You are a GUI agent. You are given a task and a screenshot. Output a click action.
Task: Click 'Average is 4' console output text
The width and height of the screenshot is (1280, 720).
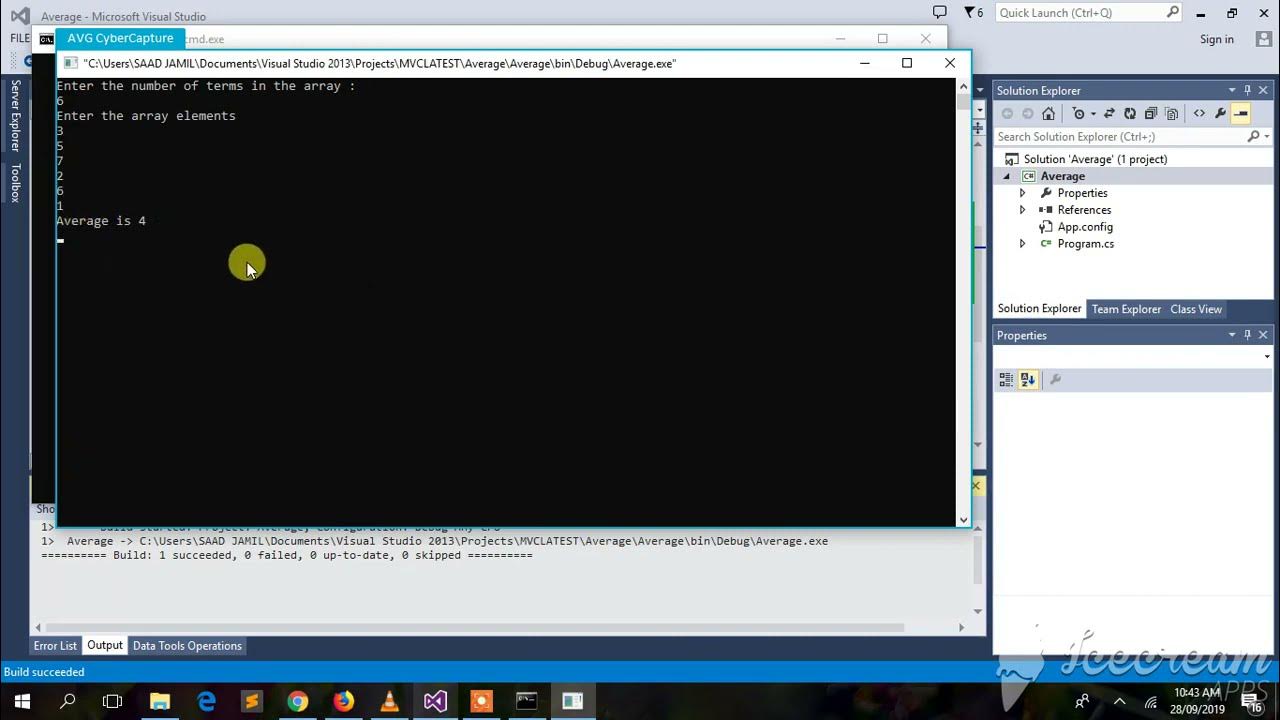[x=101, y=221]
